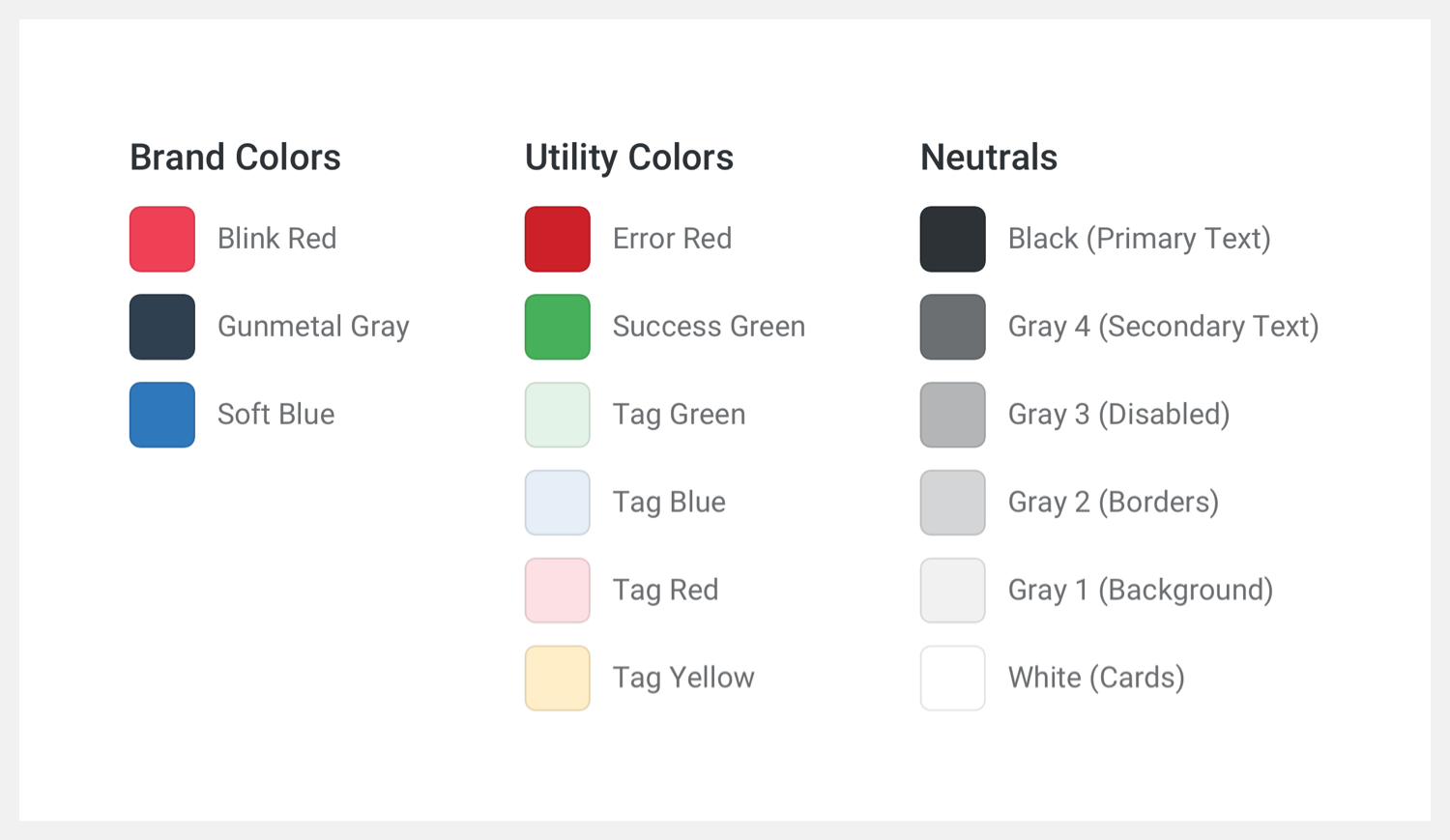This screenshot has width=1450, height=840.
Task: Click the Gunmetal Gray label text
Action: point(313,327)
